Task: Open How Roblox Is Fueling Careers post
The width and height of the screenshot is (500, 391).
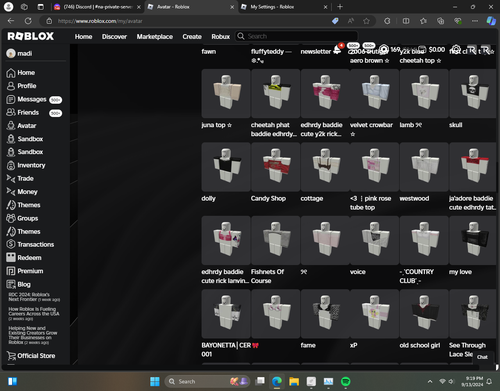Action: tap(34, 314)
